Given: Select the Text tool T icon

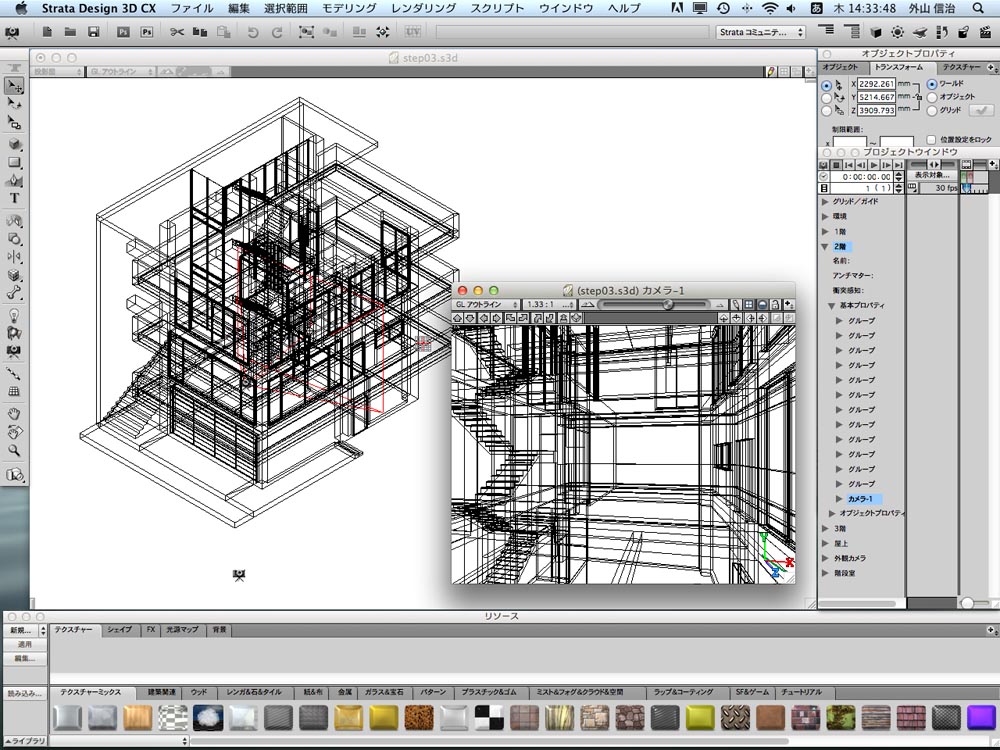Looking at the screenshot, I should click(14, 198).
